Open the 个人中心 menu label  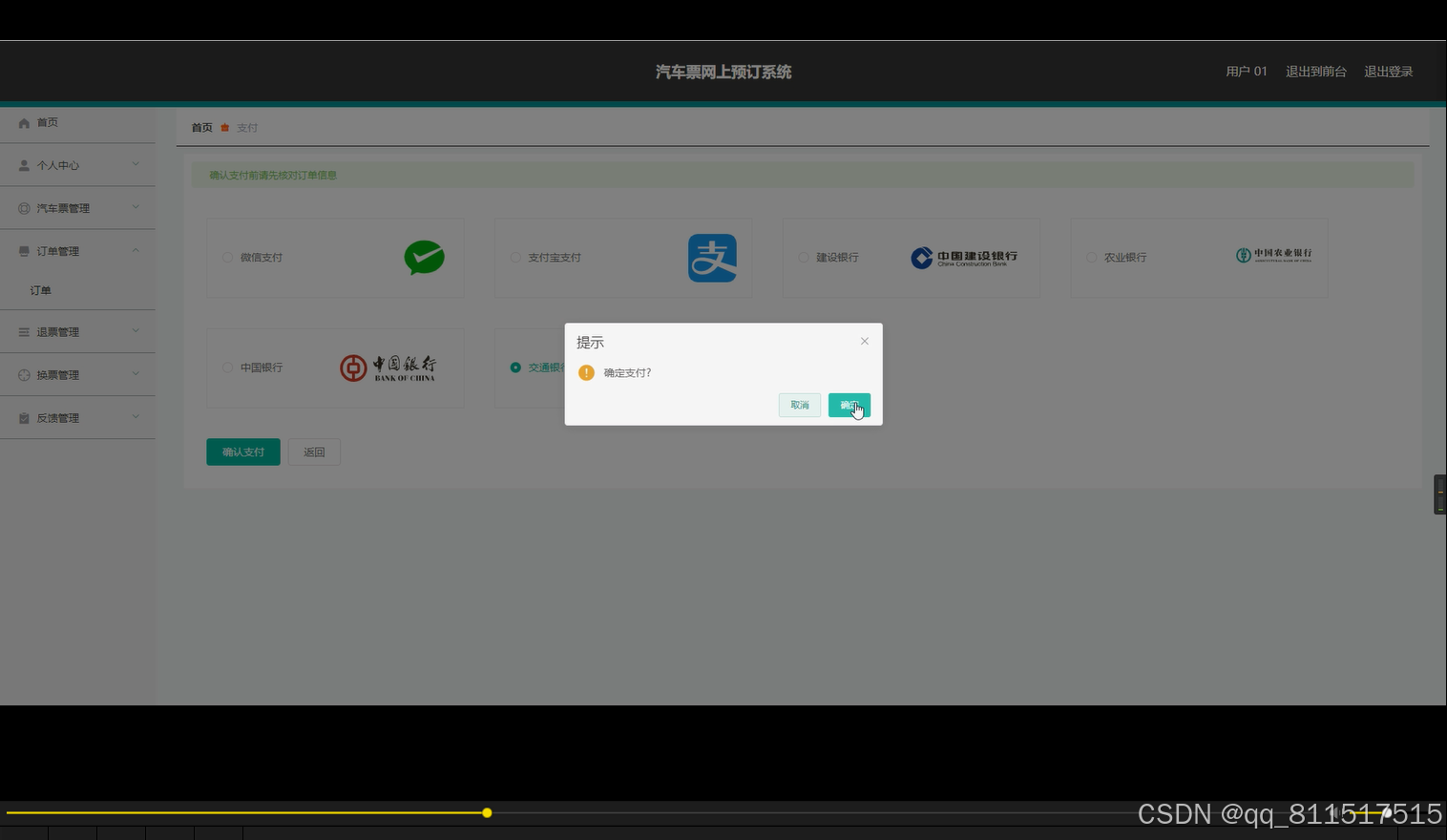(58, 166)
